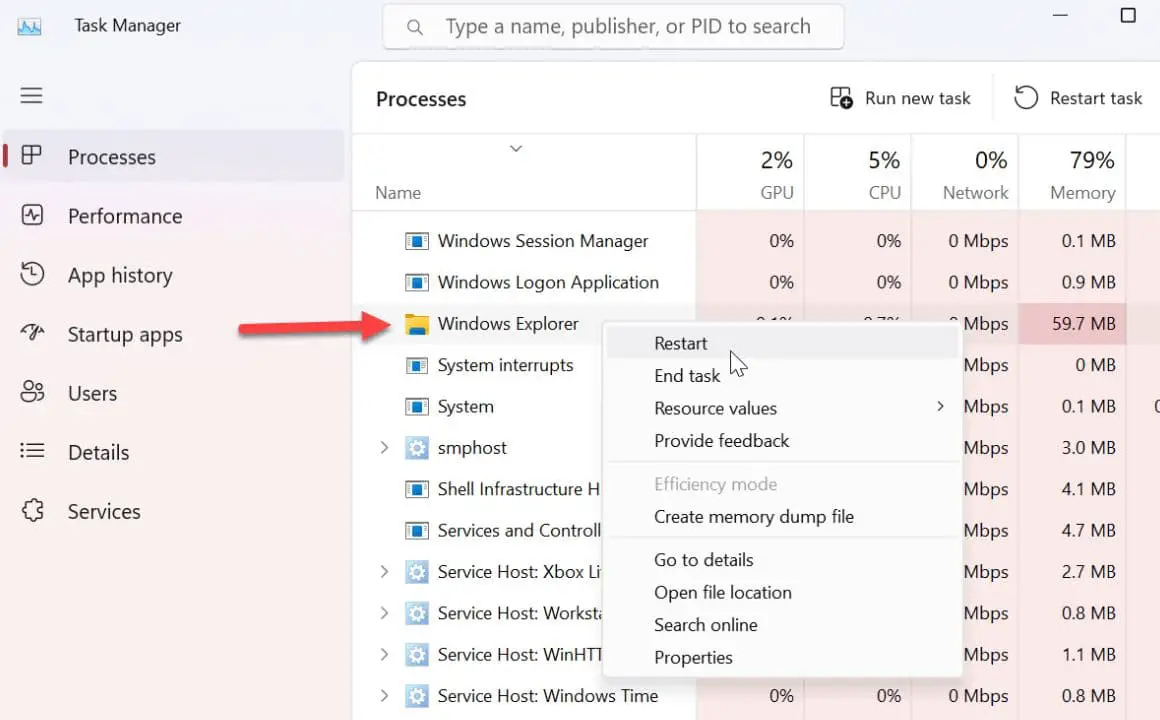Click the Services puzzle icon
Image resolution: width=1160 pixels, height=720 pixels.
click(x=32, y=511)
